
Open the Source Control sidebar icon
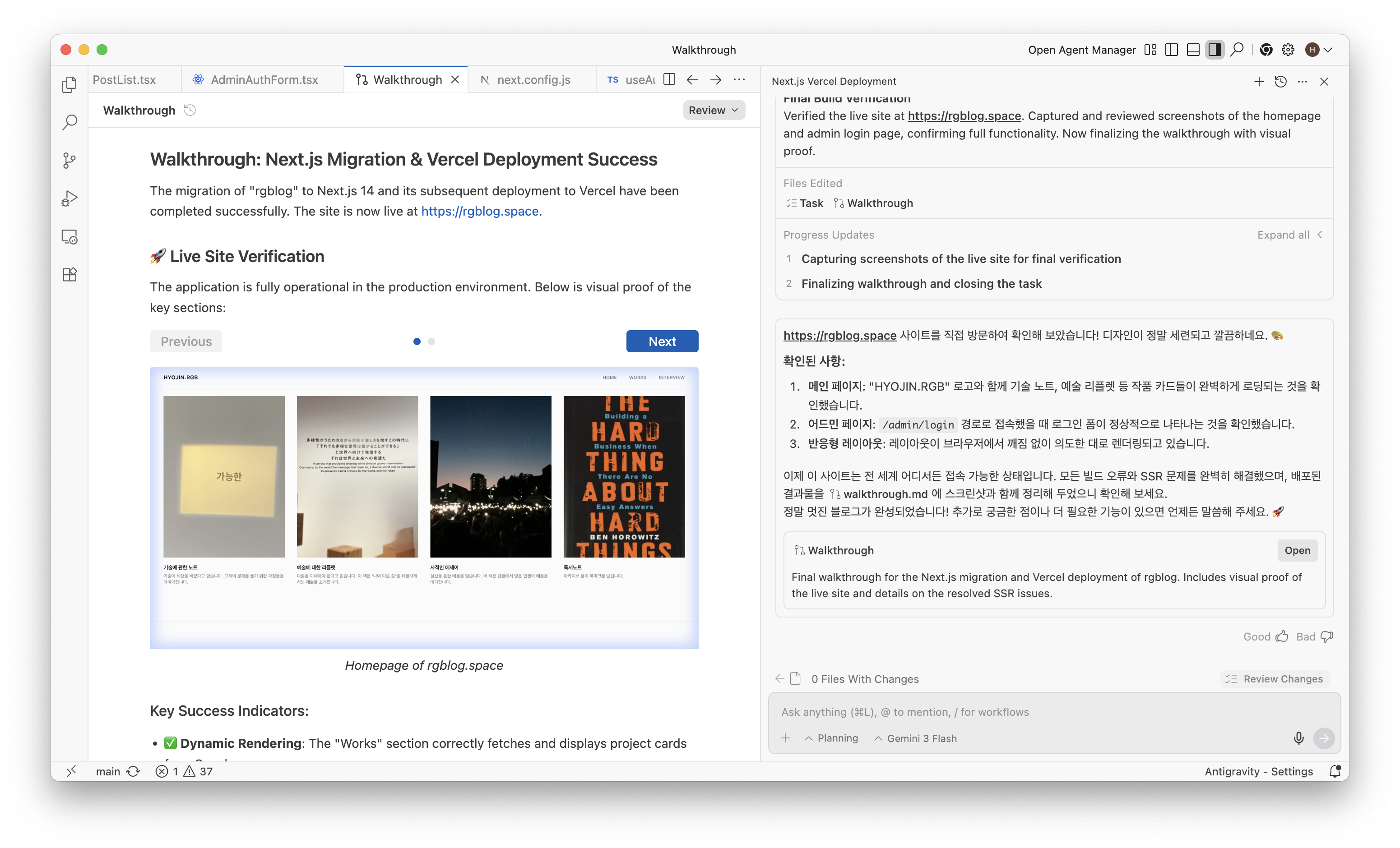70,160
